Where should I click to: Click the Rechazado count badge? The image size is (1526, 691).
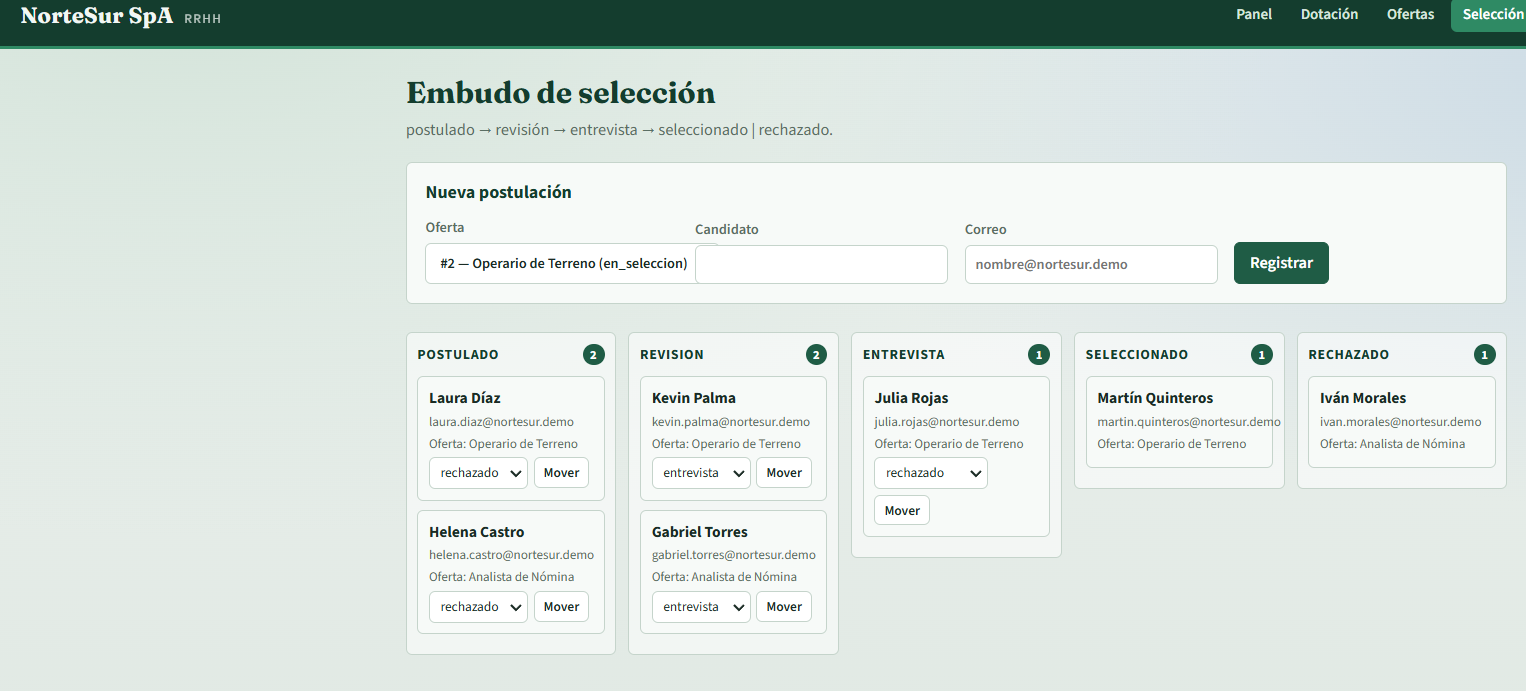1485,355
